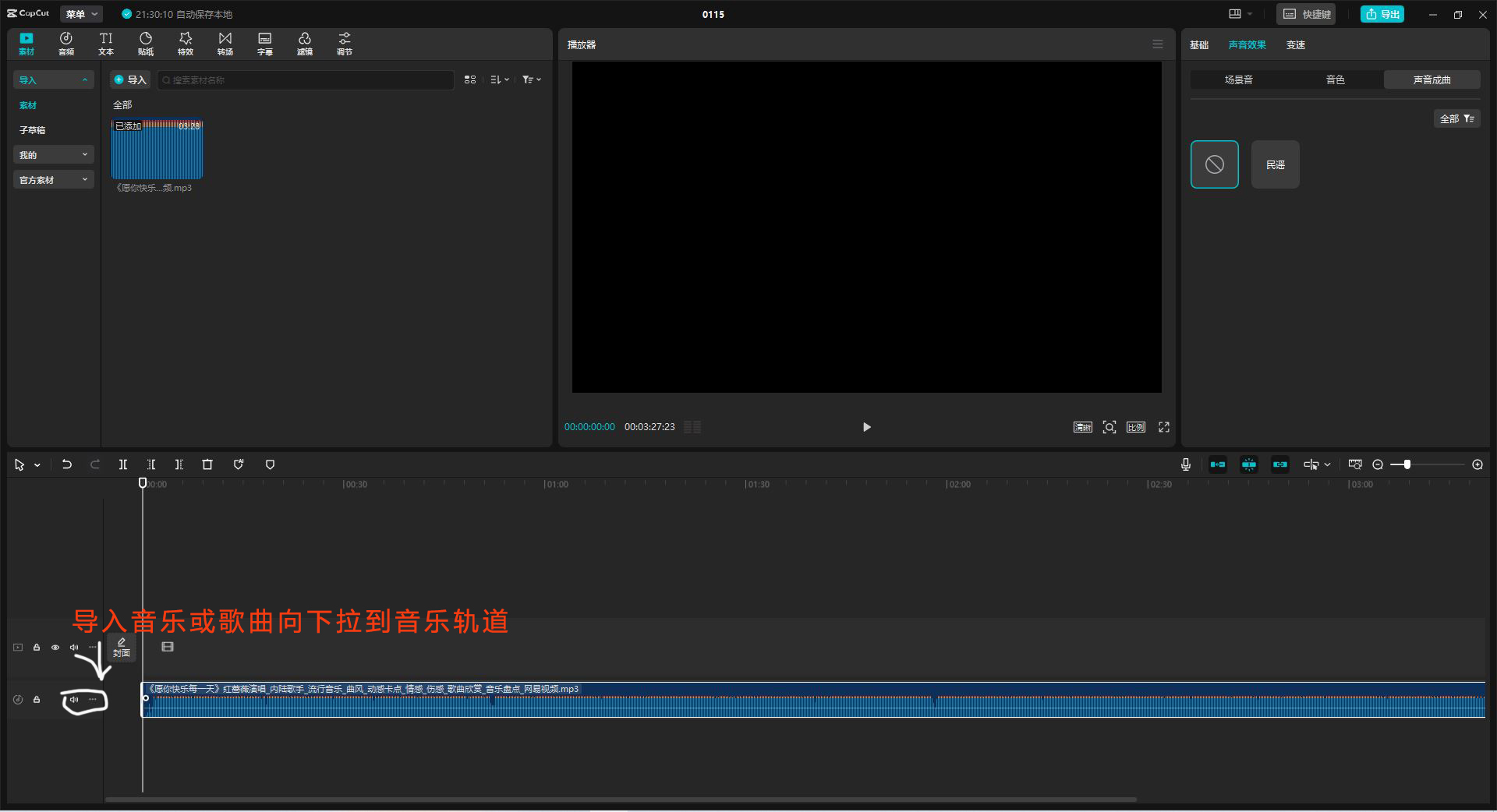Open the layout switcher dropdown in title bar
Viewport: 1497px width, 812px height.
tap(1240, 14)
